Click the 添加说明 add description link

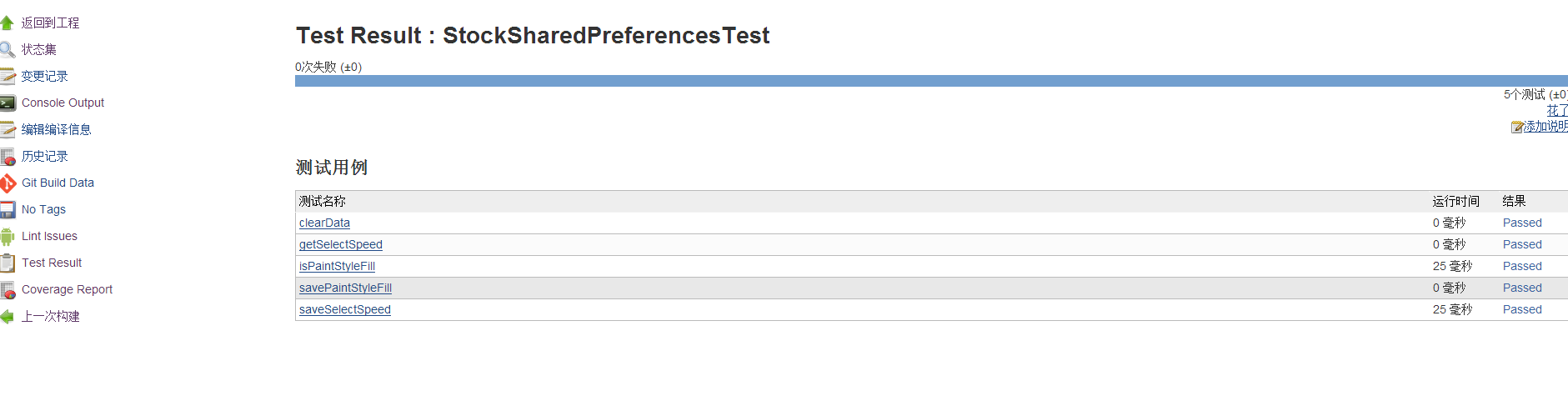click(x=1545, y=126)
